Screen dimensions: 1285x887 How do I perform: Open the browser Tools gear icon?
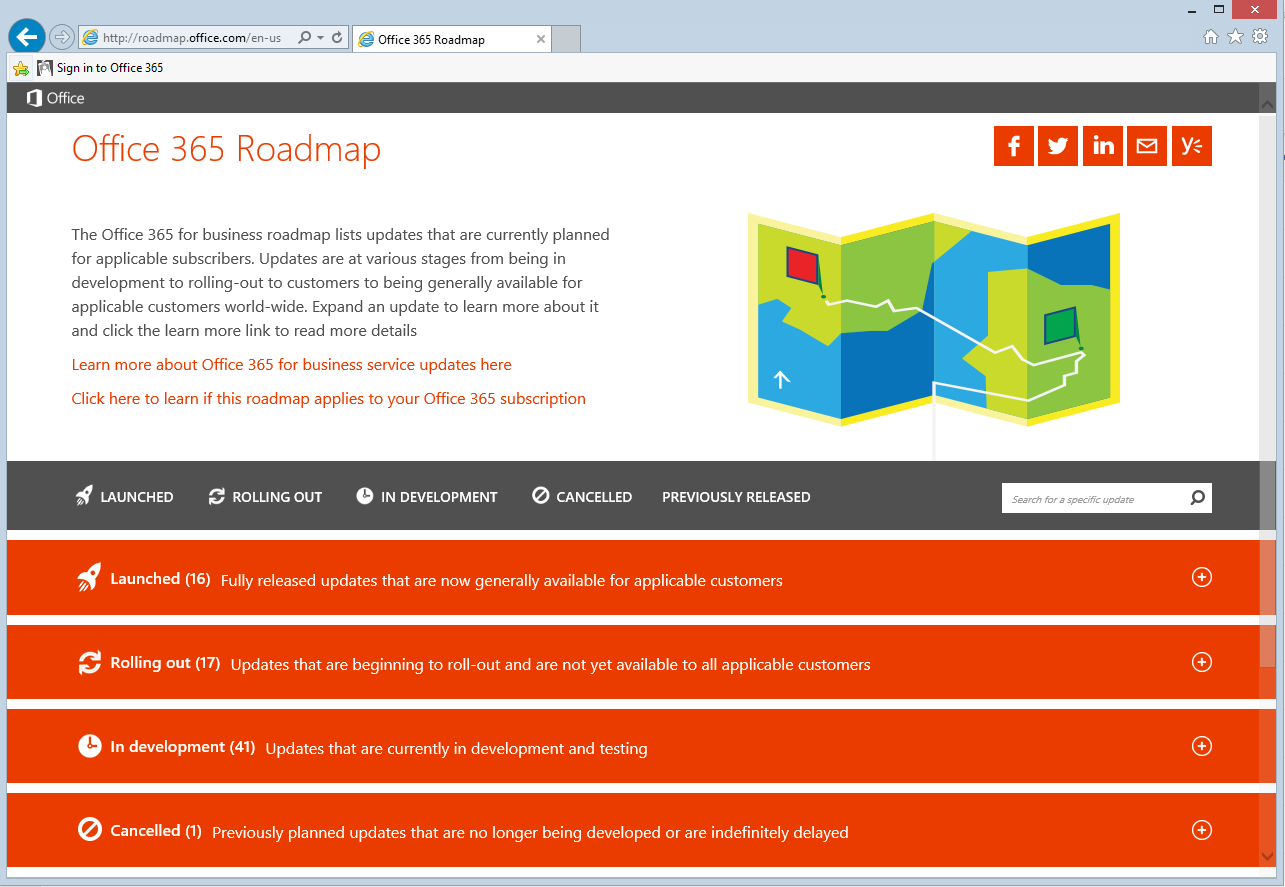click(1260, 37)
